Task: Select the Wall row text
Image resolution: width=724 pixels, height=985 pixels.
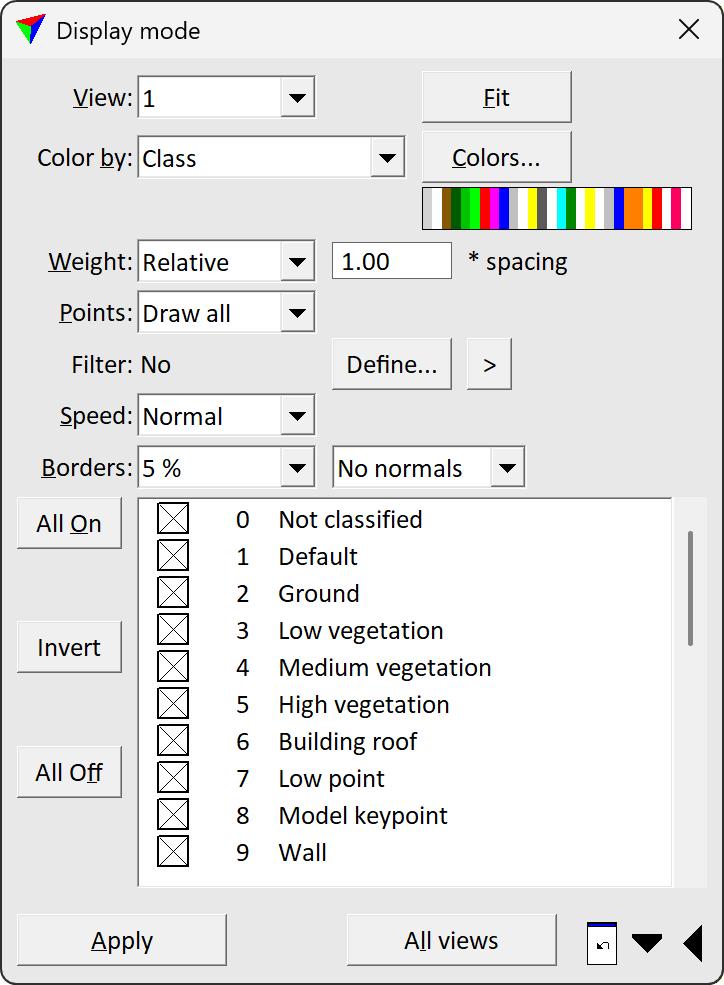Action: pyautogui.click(x=303, y=853)
